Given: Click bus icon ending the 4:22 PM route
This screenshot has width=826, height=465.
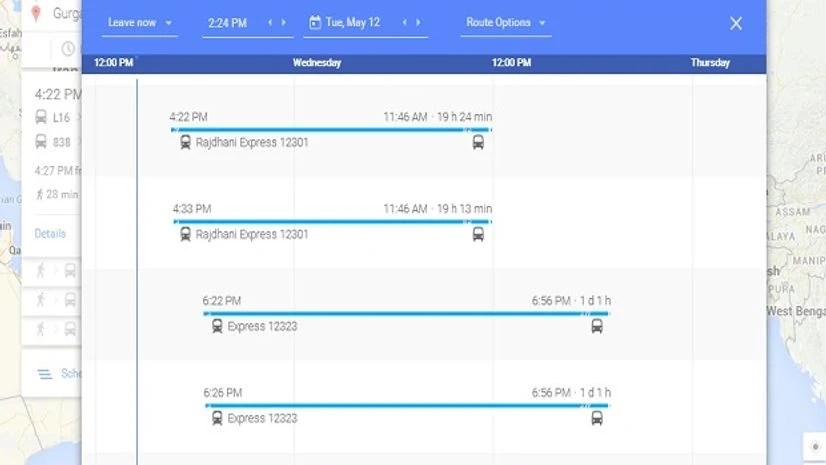Looking at the screenshot, I should coord(478,142).
